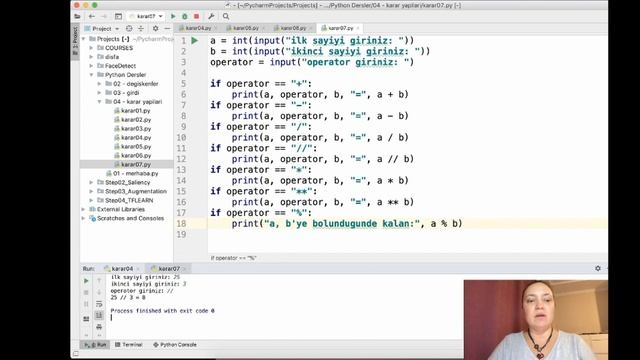This screenshot has height=360, width=640.
Task: Expand External Libraries node
Action: (84, 209)
